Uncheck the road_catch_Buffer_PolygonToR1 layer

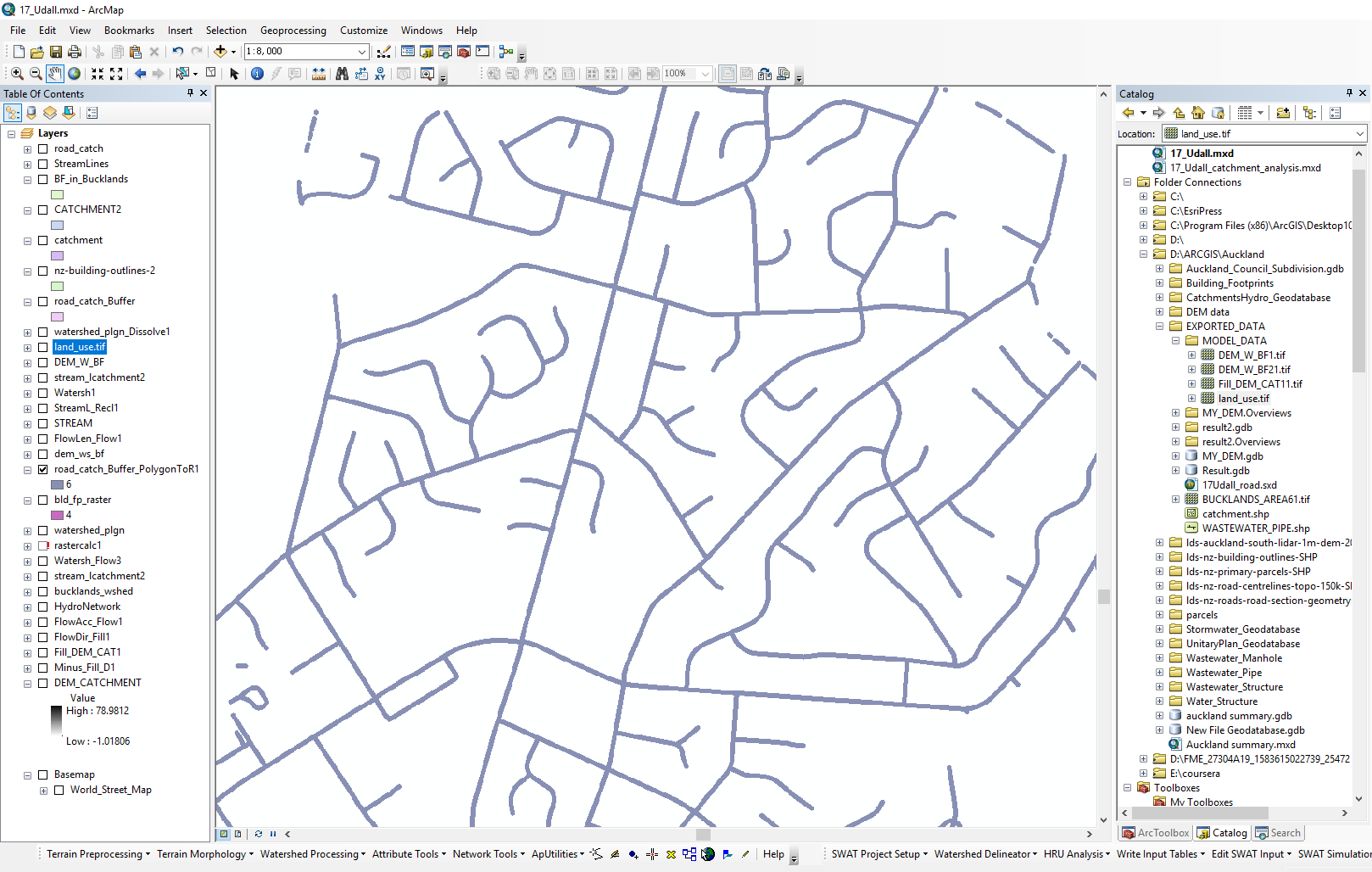pyautogui.click(x=42, y=469)
